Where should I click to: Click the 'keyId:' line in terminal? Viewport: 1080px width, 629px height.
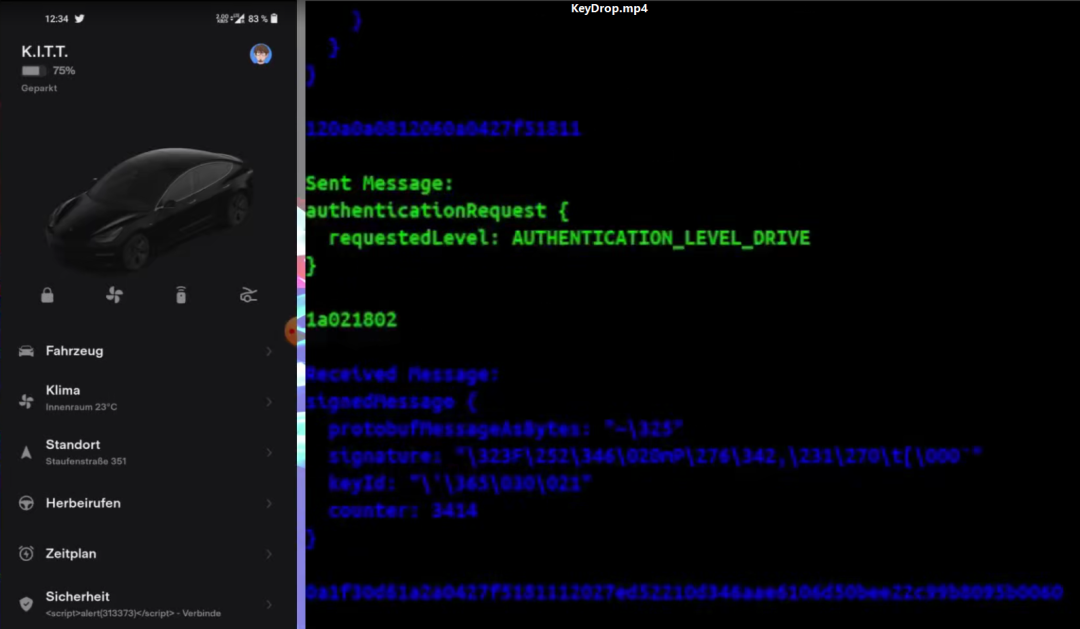(460, 483)
